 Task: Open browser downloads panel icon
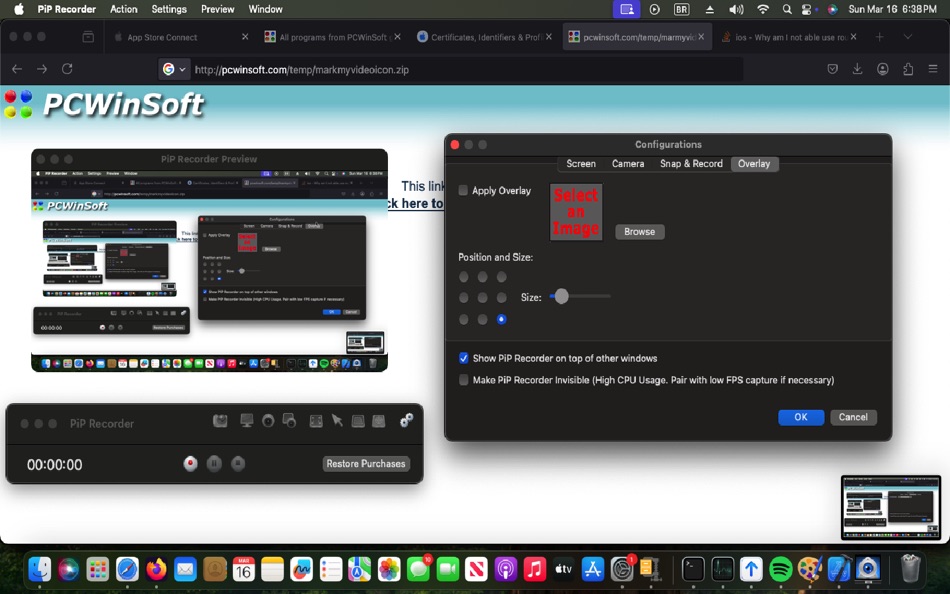[x=857, y=69]
